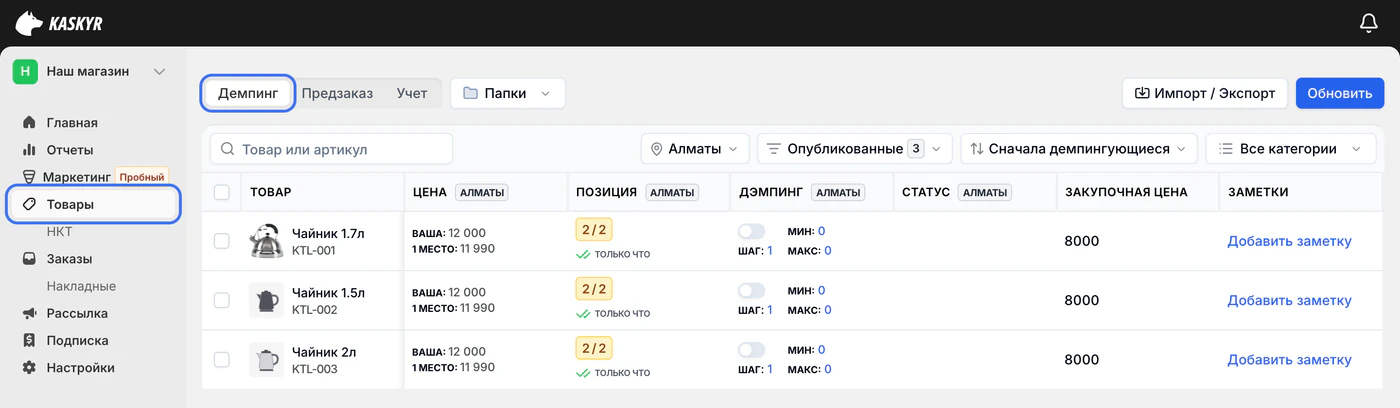Viewport: 1400px width, 408px height.
Task: Open Настройки gear icon
Action: pyautogui.click(x=29, y=367)
